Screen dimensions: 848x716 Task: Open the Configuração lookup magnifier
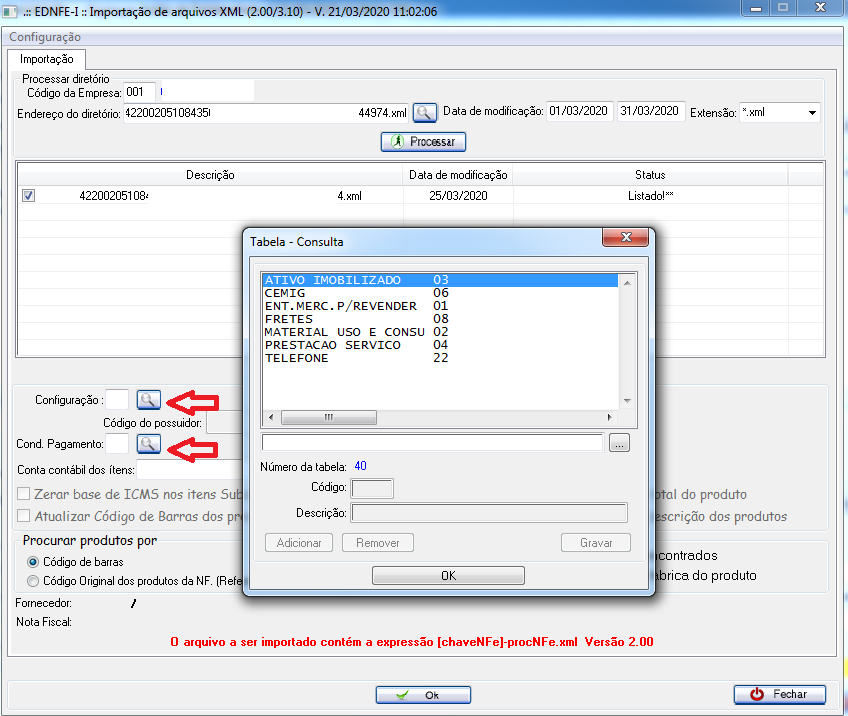[148, 400]
